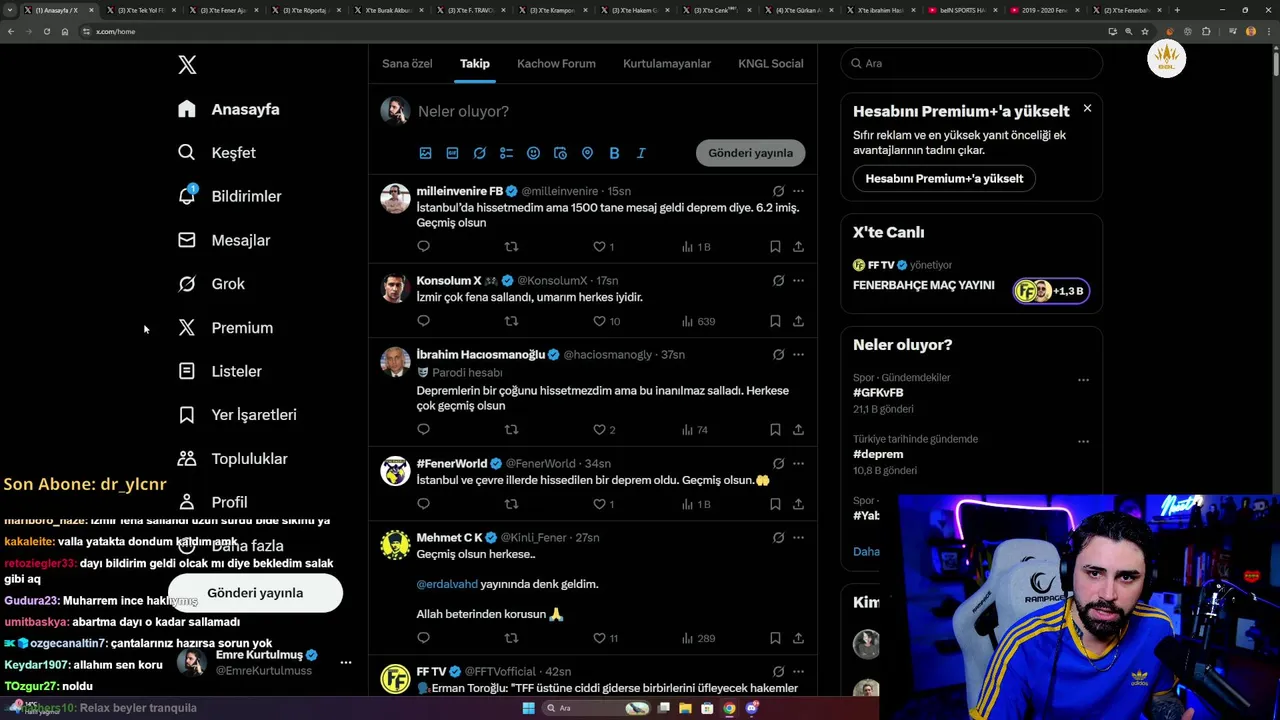Open more options on Konsolum X post
Screen dimensions: 1280x720
click(x=798, y=281)
